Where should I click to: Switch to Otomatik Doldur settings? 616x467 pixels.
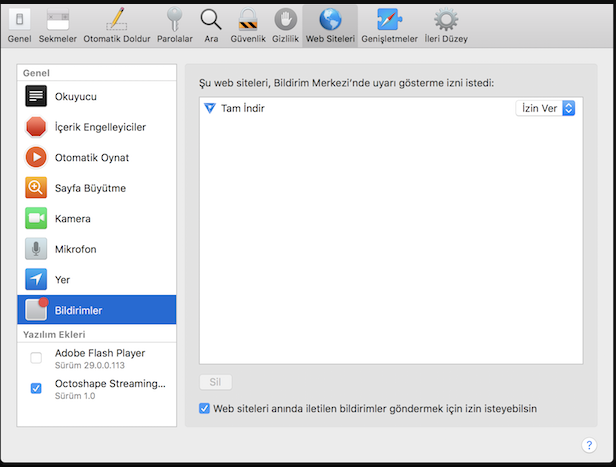tap(116, 25)
